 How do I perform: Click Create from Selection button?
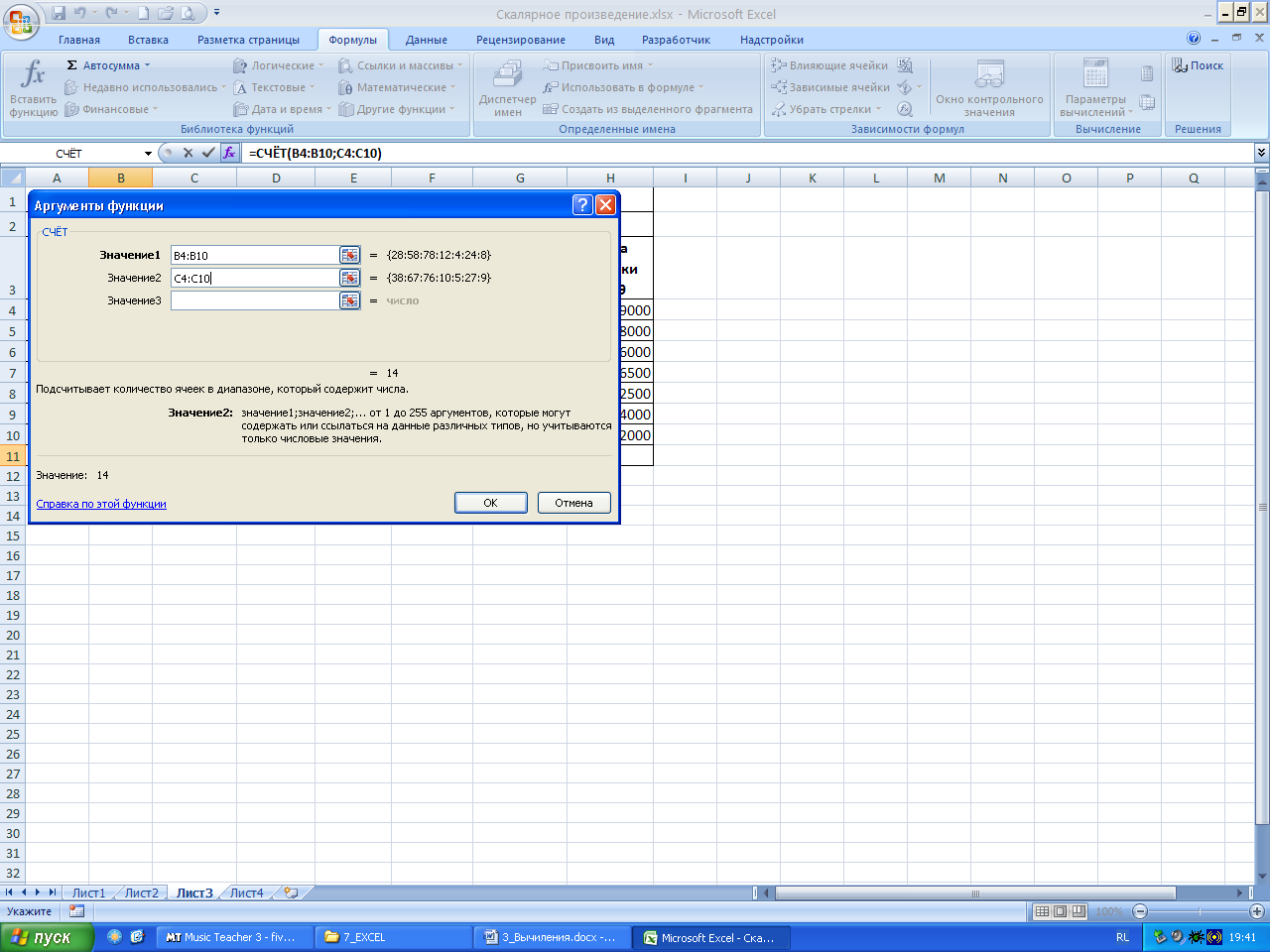coord(648,109)
